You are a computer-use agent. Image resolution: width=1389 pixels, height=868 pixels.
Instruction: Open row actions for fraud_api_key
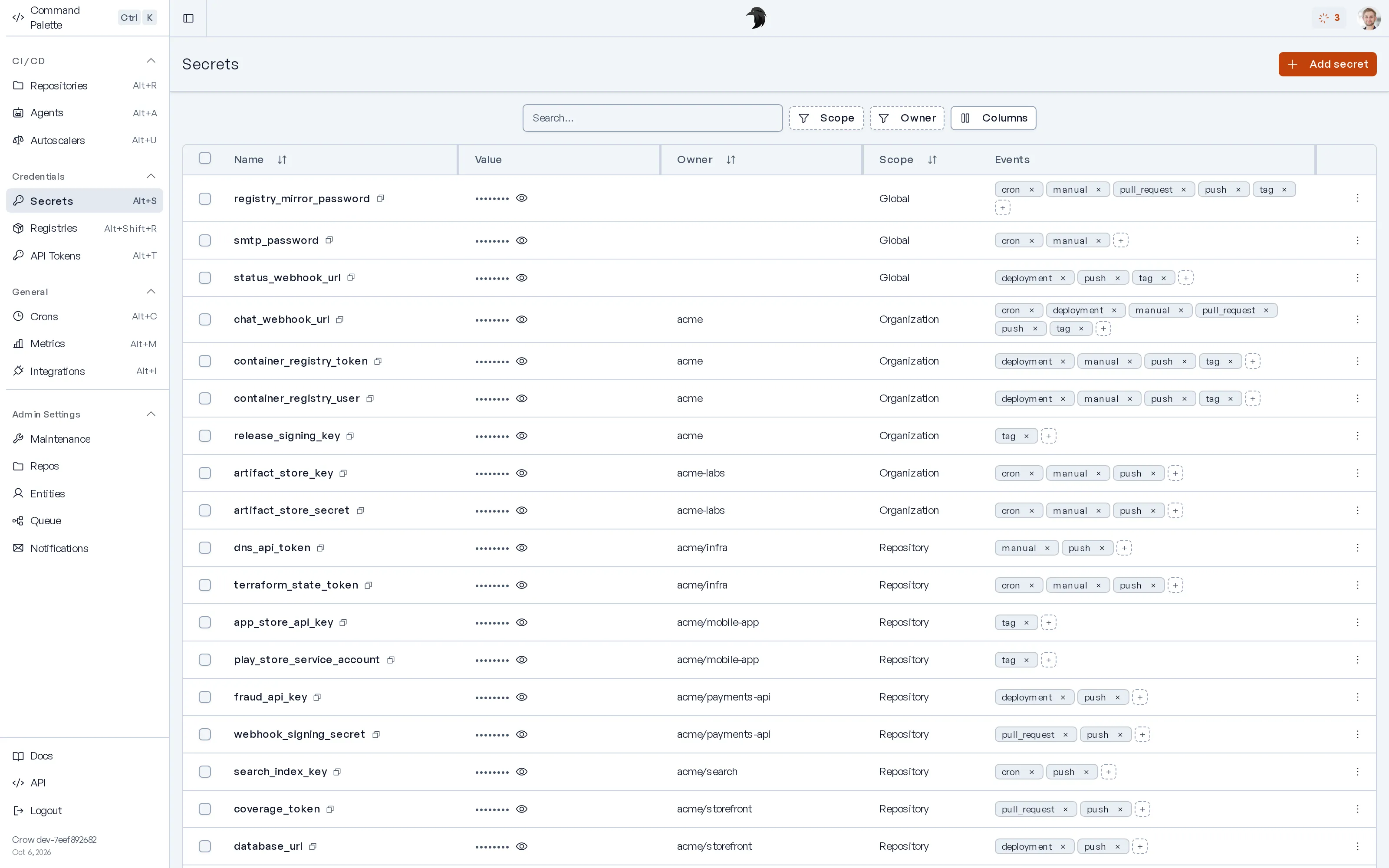click(x=1357, y=697)
